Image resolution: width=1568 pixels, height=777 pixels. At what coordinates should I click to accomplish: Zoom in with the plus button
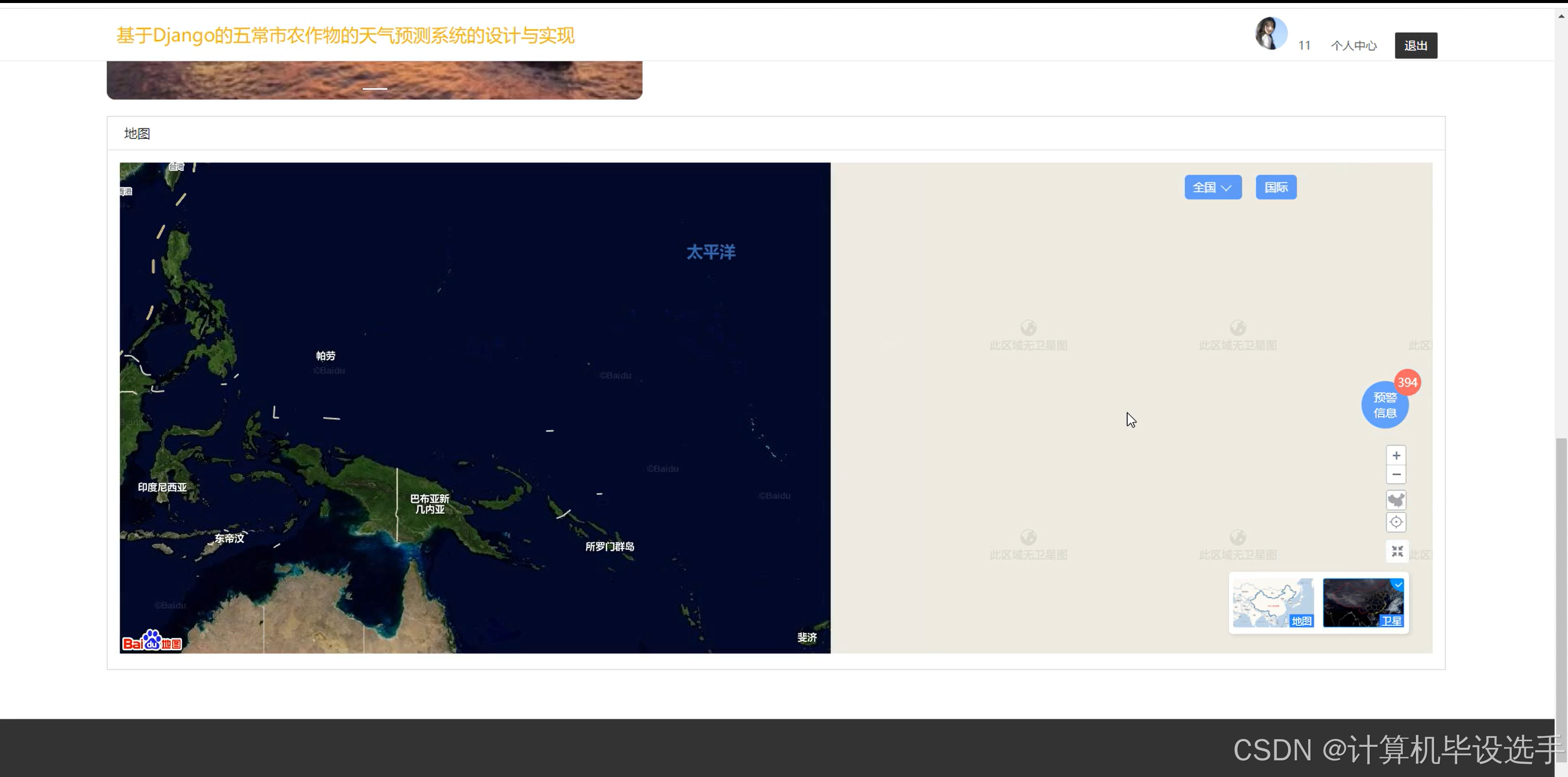pyautogui.click(x=1396, y=456)
